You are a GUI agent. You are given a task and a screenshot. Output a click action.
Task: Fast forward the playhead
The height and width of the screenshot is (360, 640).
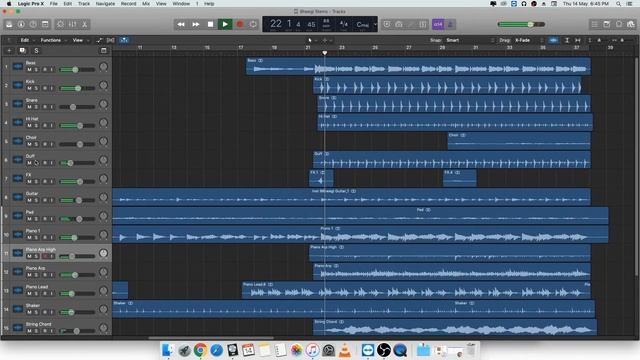click(196, 24)
